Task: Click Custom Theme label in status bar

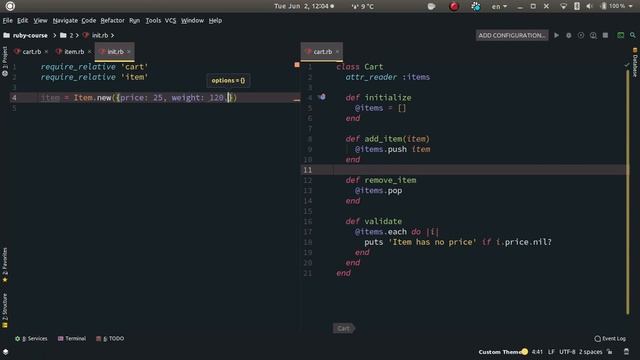Action: coord(500,351)
